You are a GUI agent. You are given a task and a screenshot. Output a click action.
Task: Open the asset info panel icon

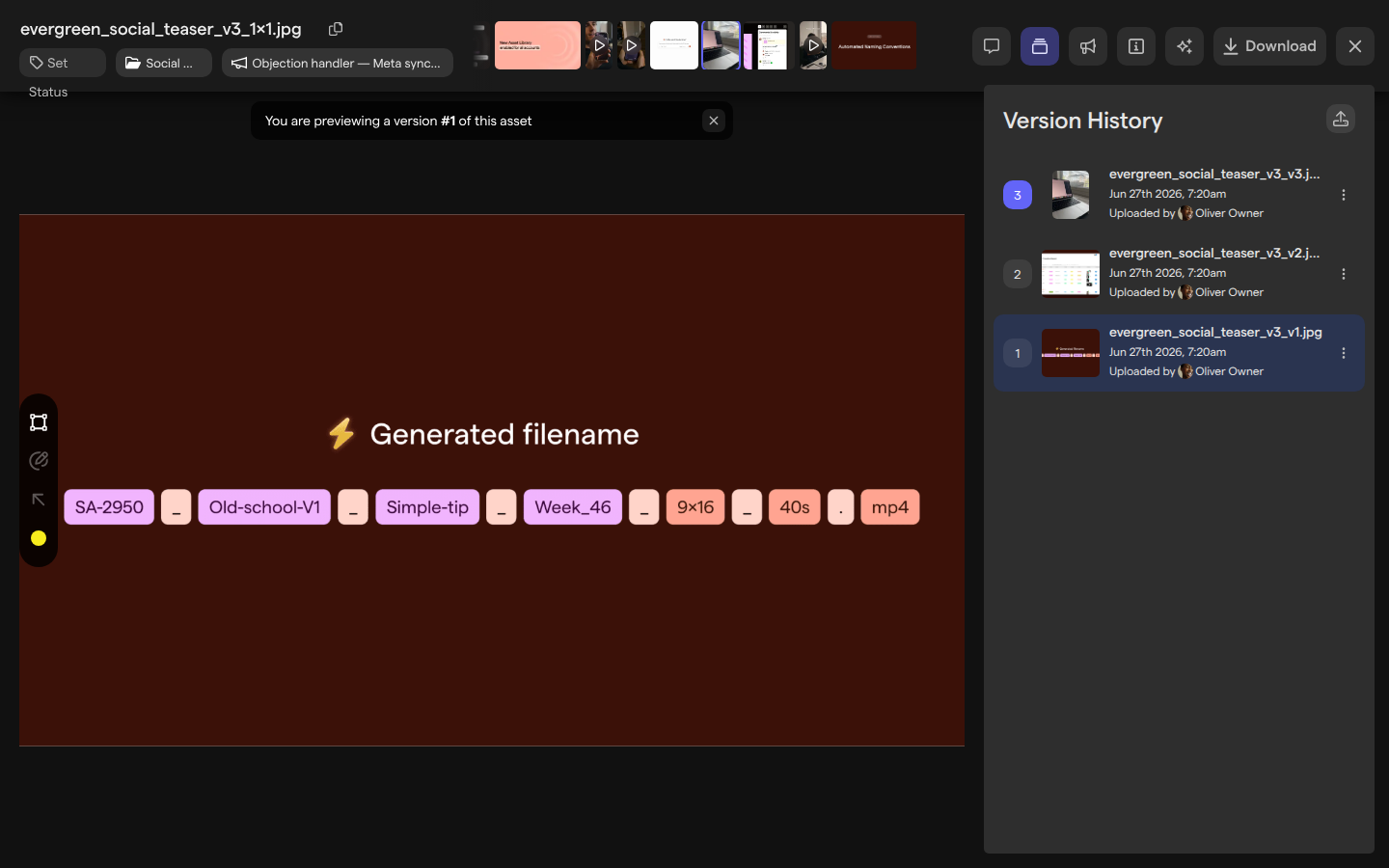tap(1136, 46)
